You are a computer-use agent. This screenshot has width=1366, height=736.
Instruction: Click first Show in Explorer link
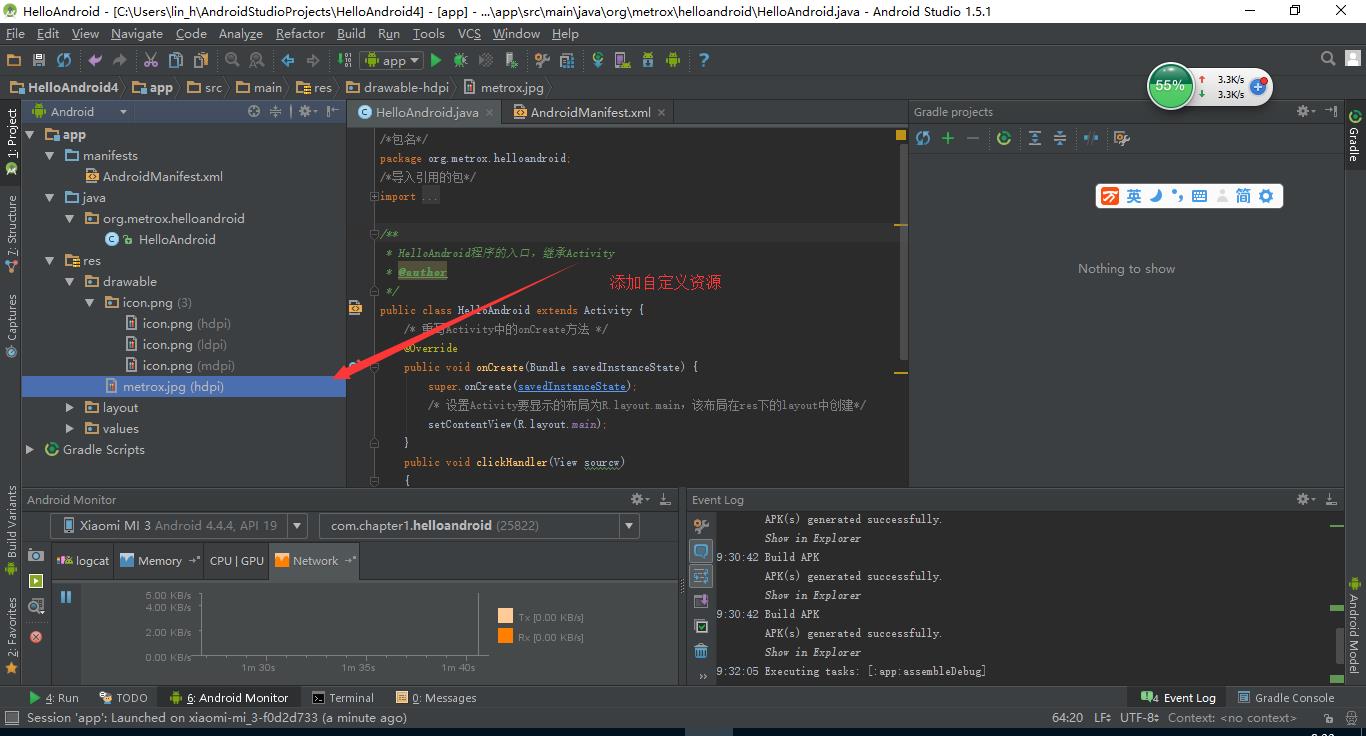(x=813, y=538)
